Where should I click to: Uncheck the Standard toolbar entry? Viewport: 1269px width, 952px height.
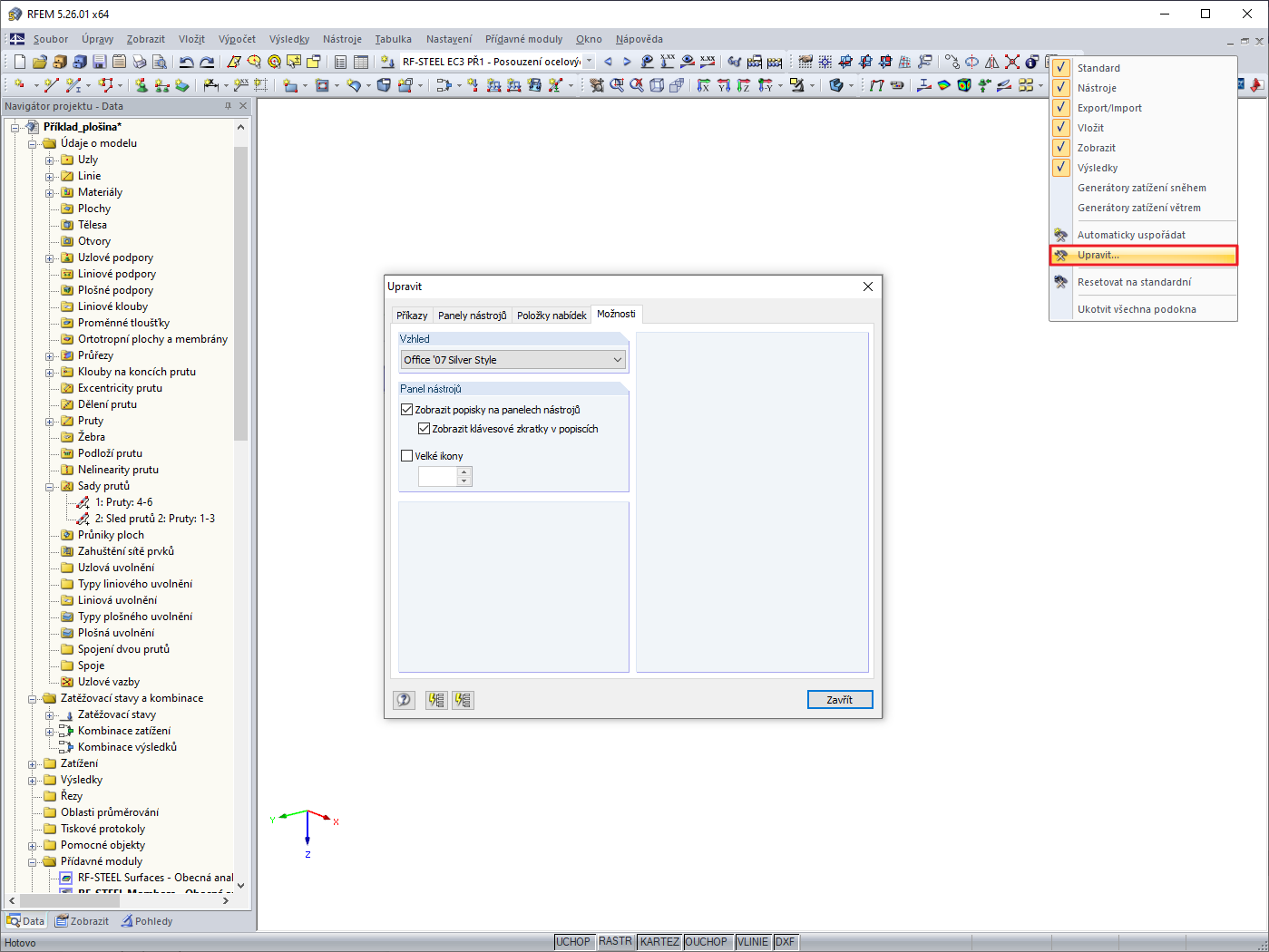tap(1060, 68)
